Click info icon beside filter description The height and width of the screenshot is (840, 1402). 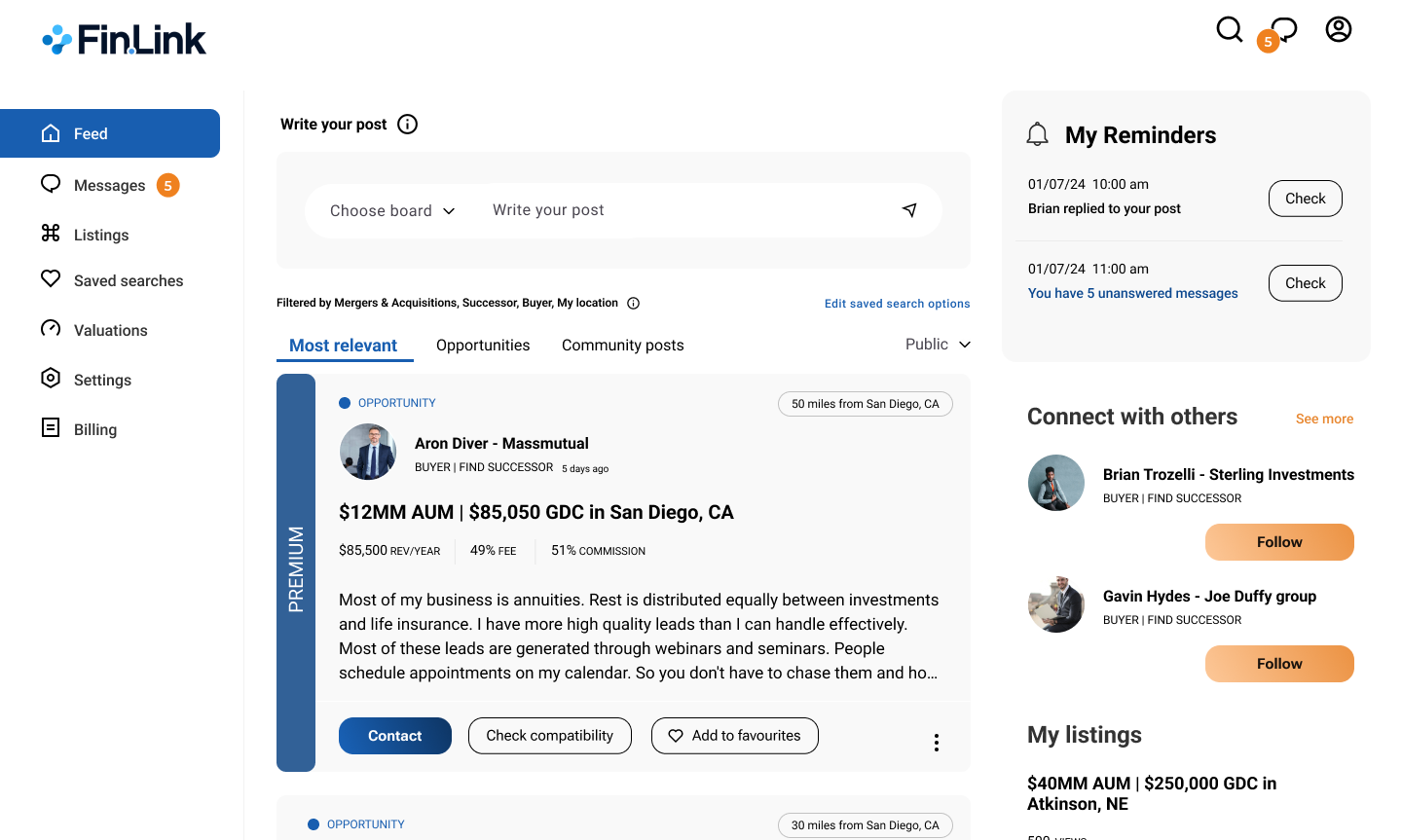click(x=633, y=303)
